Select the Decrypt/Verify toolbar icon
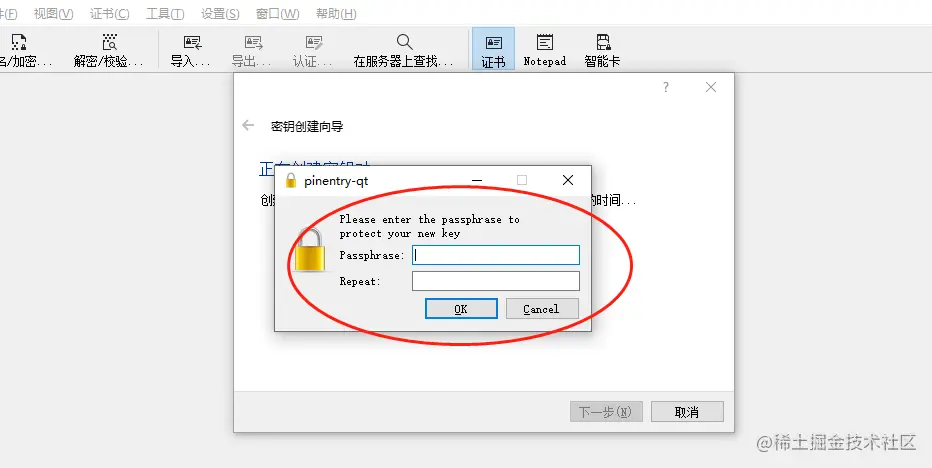The height and width of the screenshot is (468, 932). coord(109,50)
